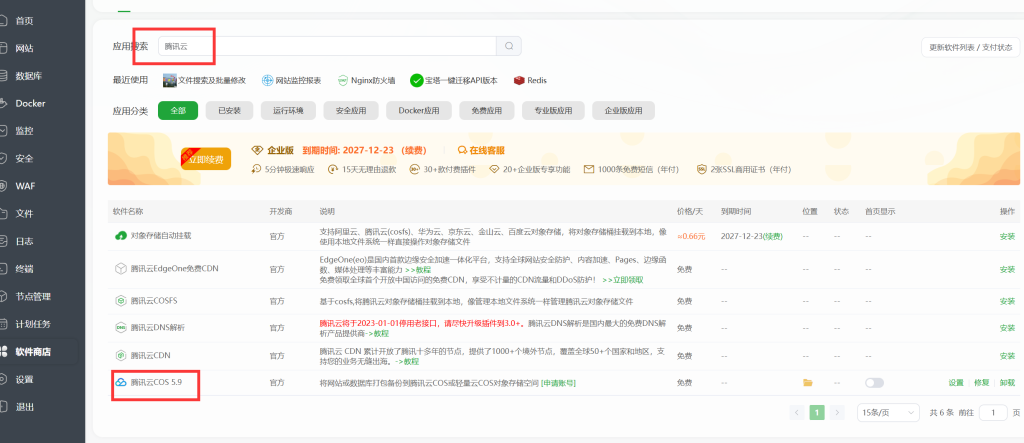Click the 日志 sidebar icon
This screenshot has height=443, width=1024.
click(x=3, y=241)
